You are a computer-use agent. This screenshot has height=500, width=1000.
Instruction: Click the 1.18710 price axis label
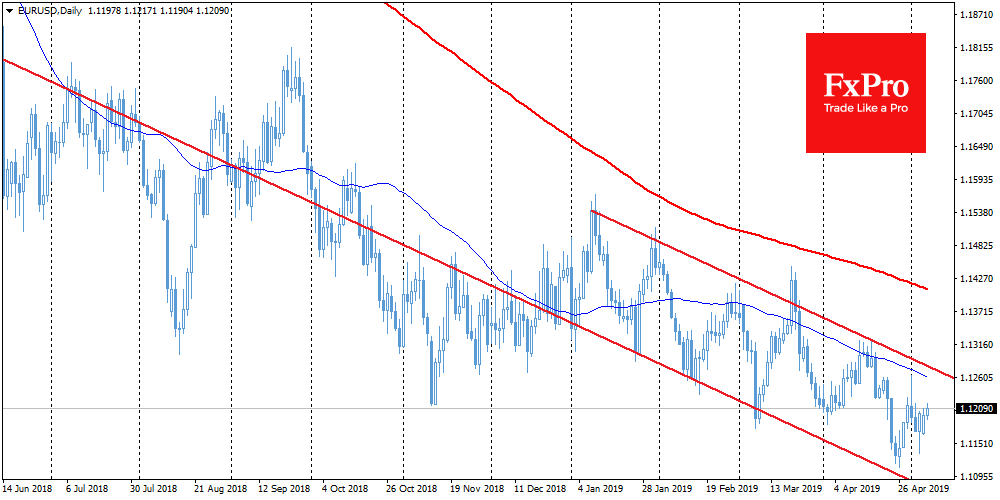[x=977, y=16]
